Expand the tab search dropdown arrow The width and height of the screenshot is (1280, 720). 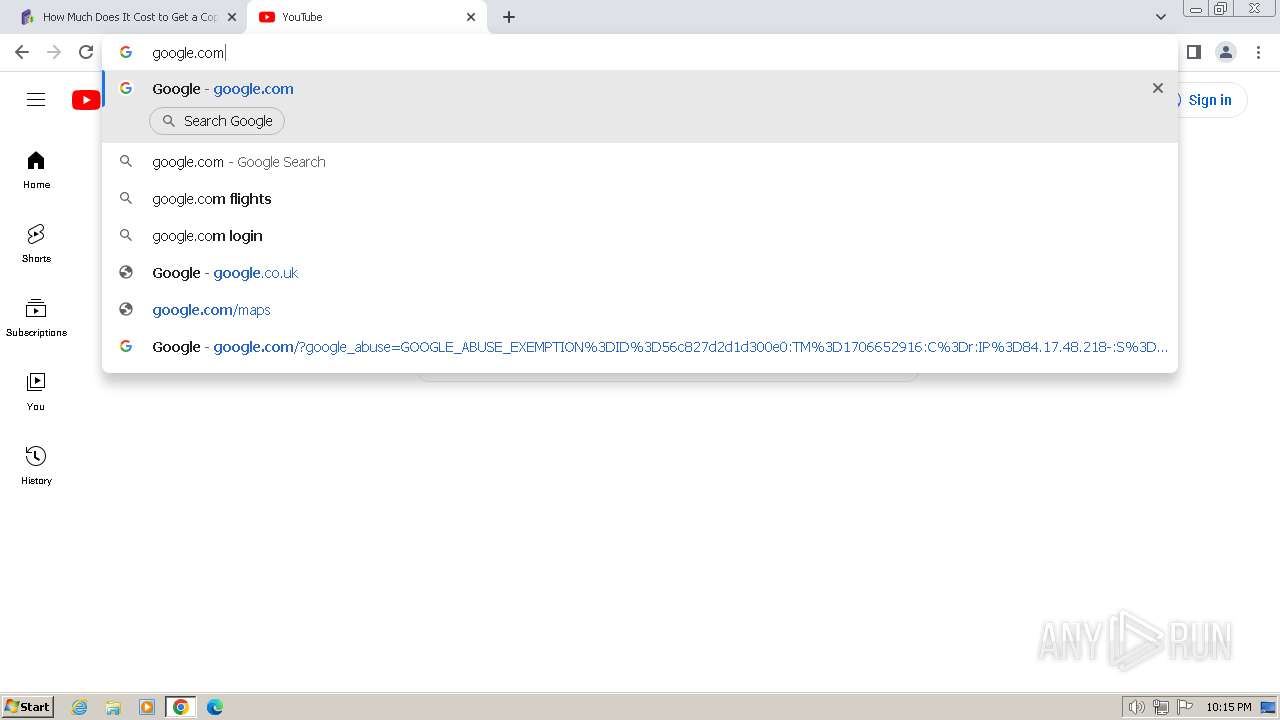[1161, 17]
